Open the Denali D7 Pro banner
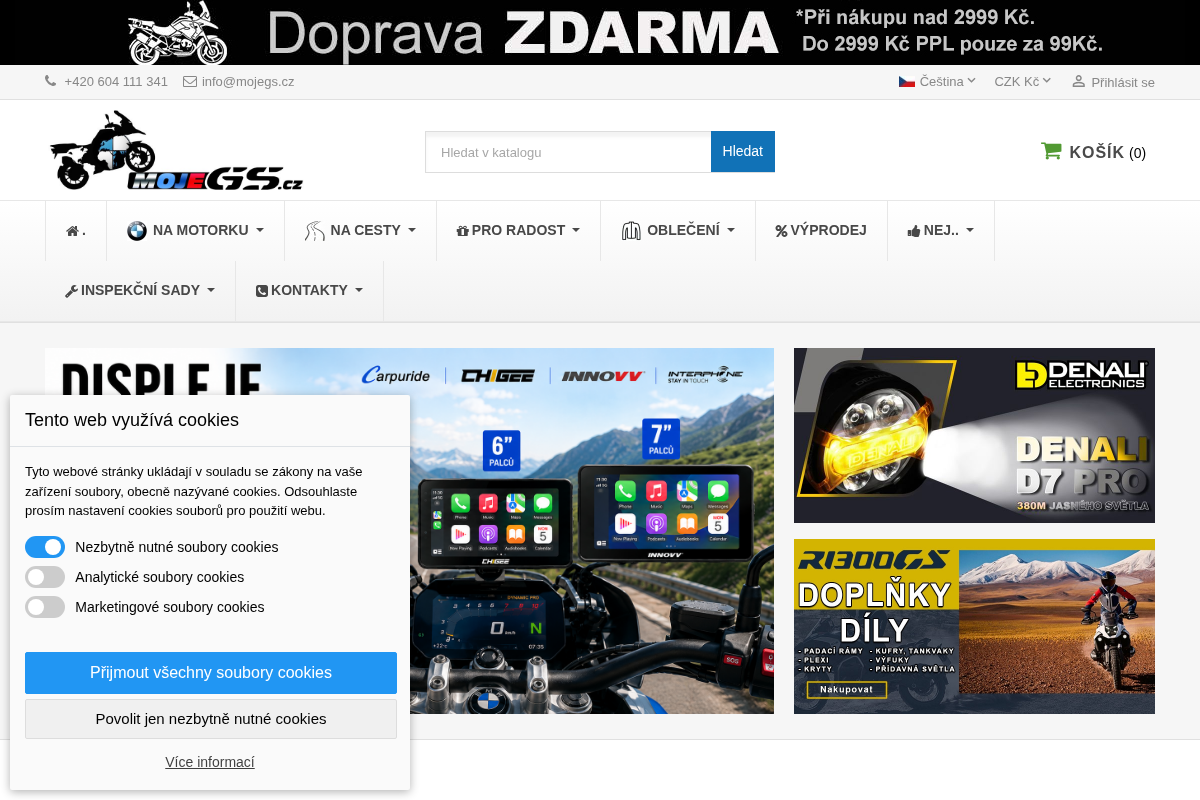 coord(974,435)
